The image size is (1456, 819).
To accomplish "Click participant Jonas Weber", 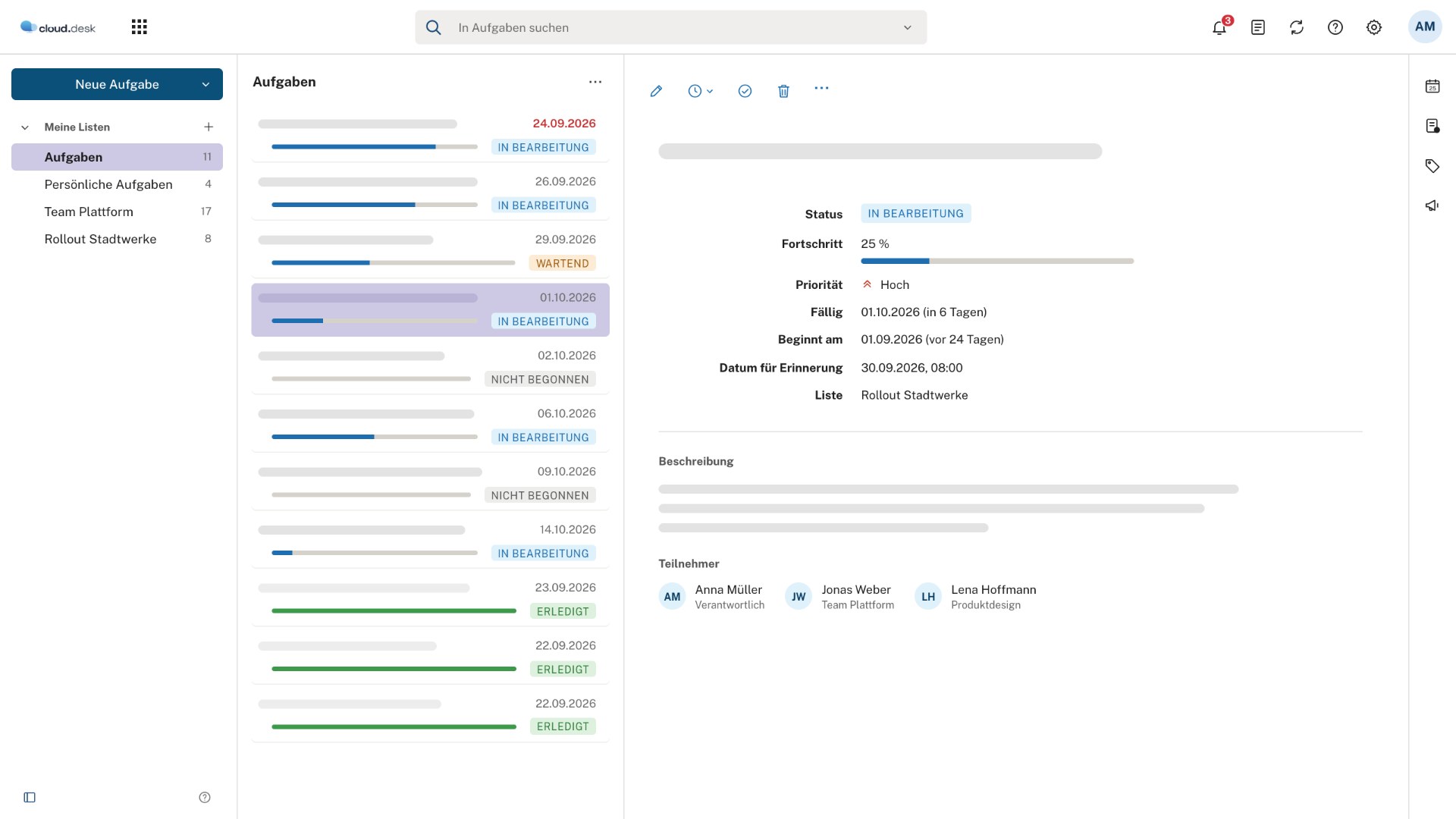I will [839, 597].
